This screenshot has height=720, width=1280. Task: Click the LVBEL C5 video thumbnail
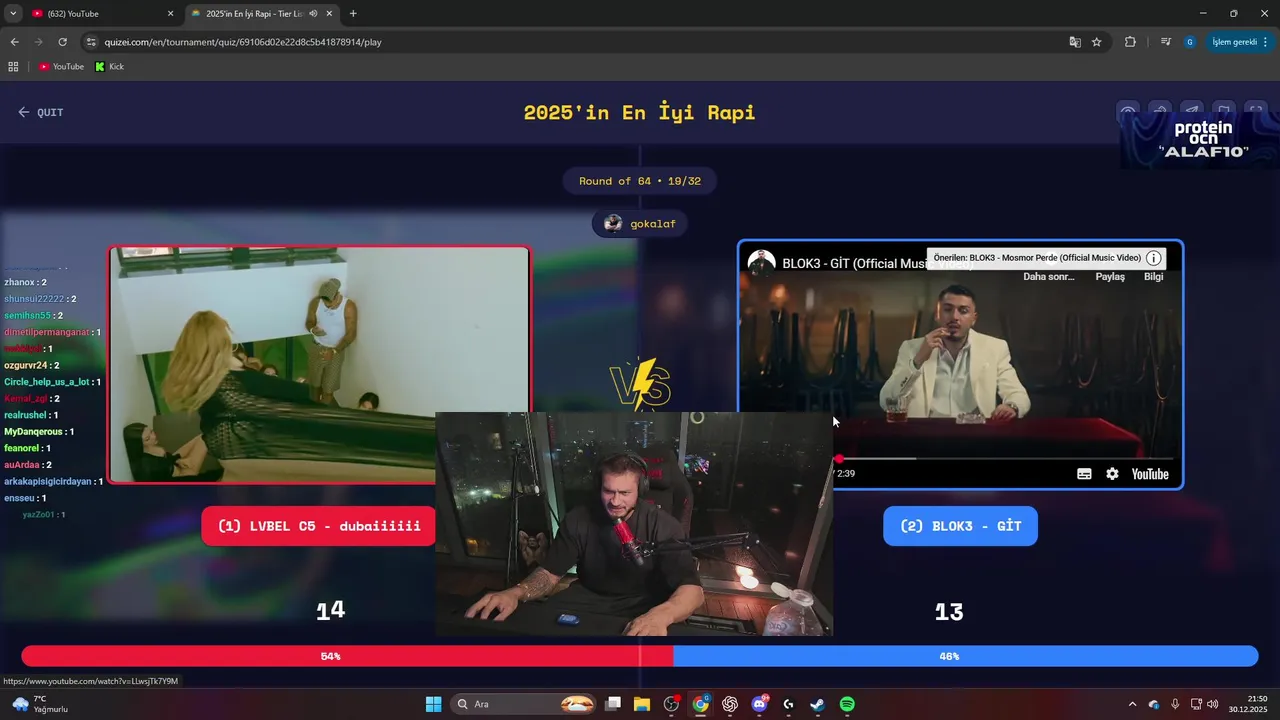click(x=319, y=365)
